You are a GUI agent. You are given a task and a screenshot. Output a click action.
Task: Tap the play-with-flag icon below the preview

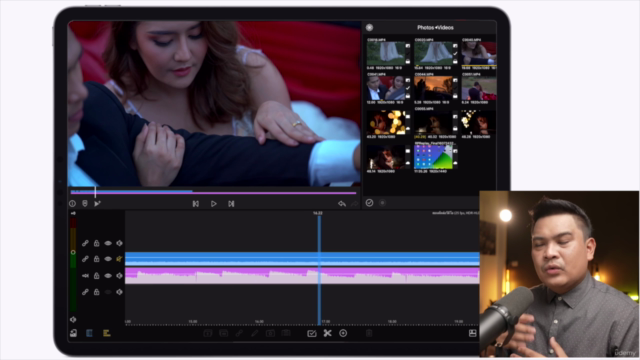click(97, 203)
